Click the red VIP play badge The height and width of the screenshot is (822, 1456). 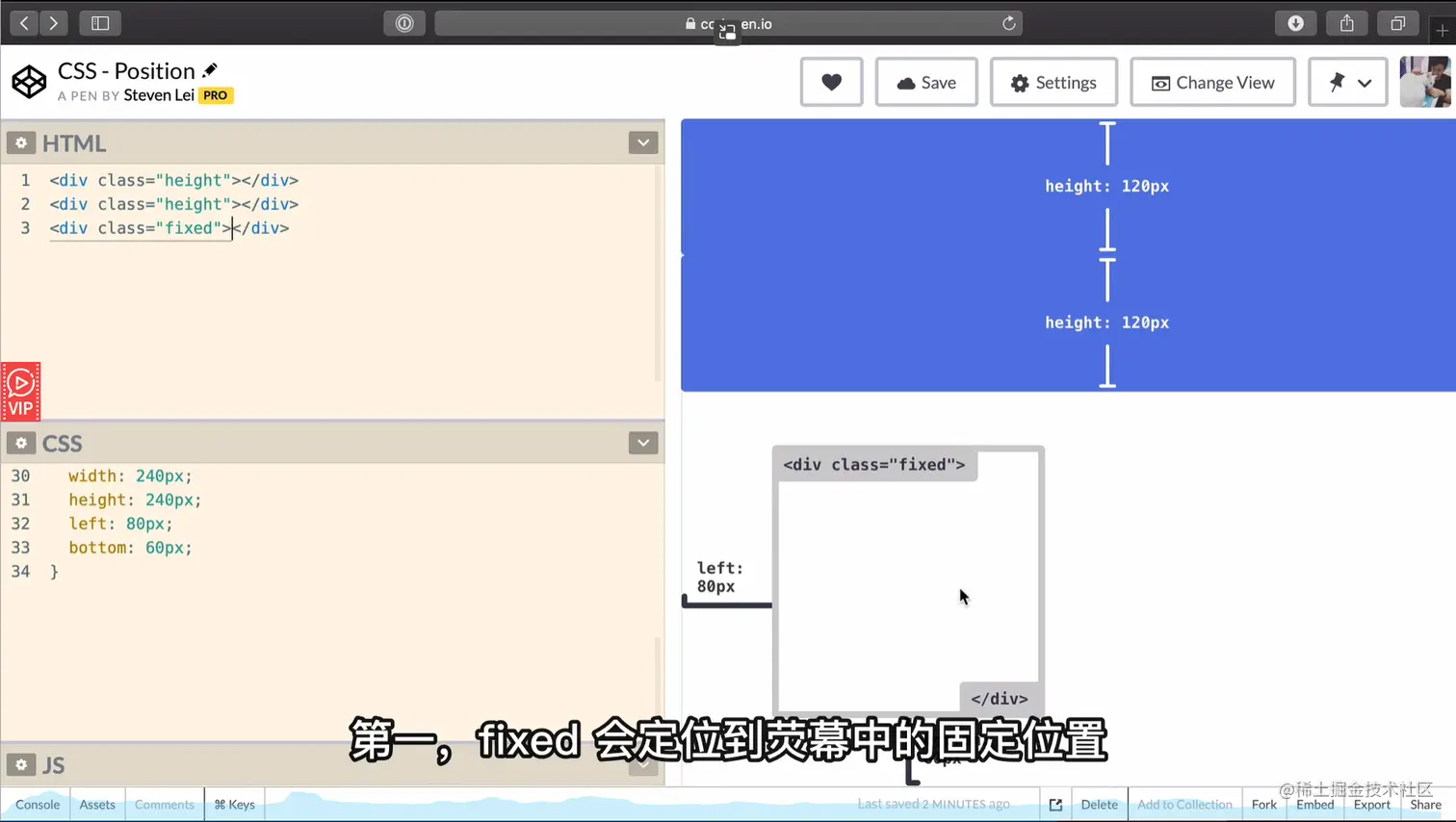[x=20, y=392]
